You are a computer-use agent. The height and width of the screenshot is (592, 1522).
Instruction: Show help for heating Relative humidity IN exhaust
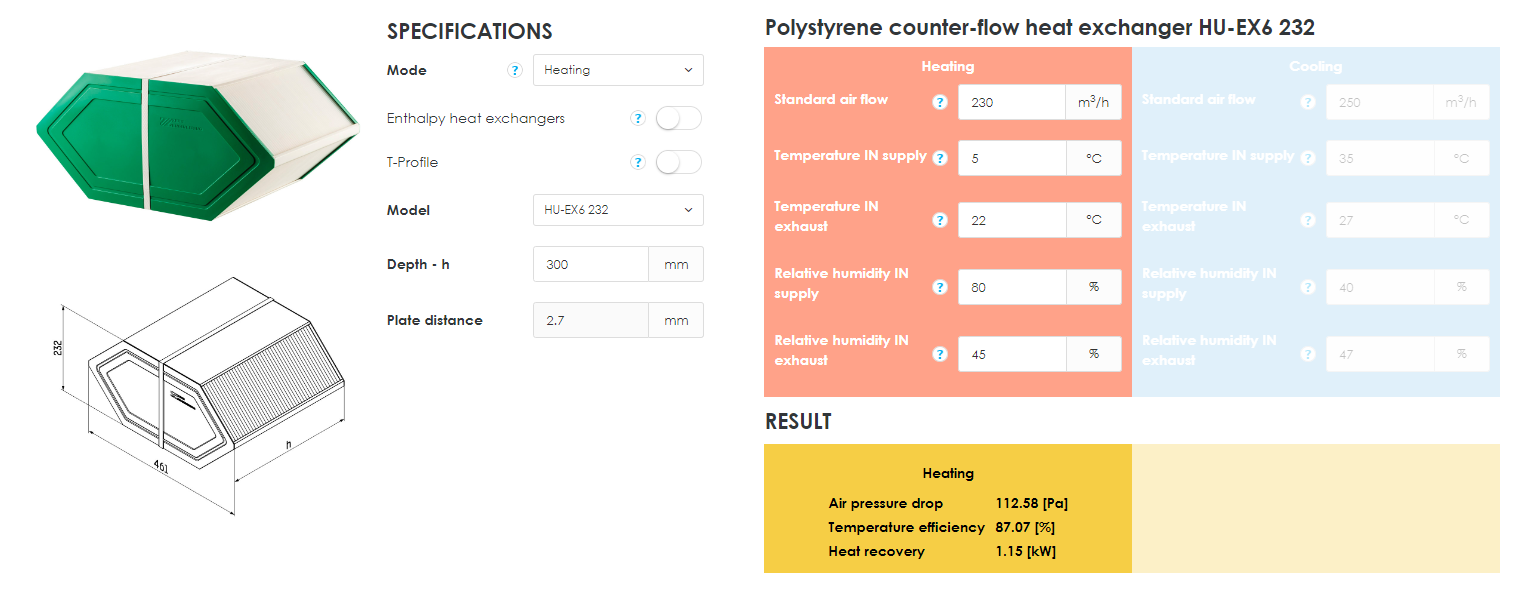(940, 354)
